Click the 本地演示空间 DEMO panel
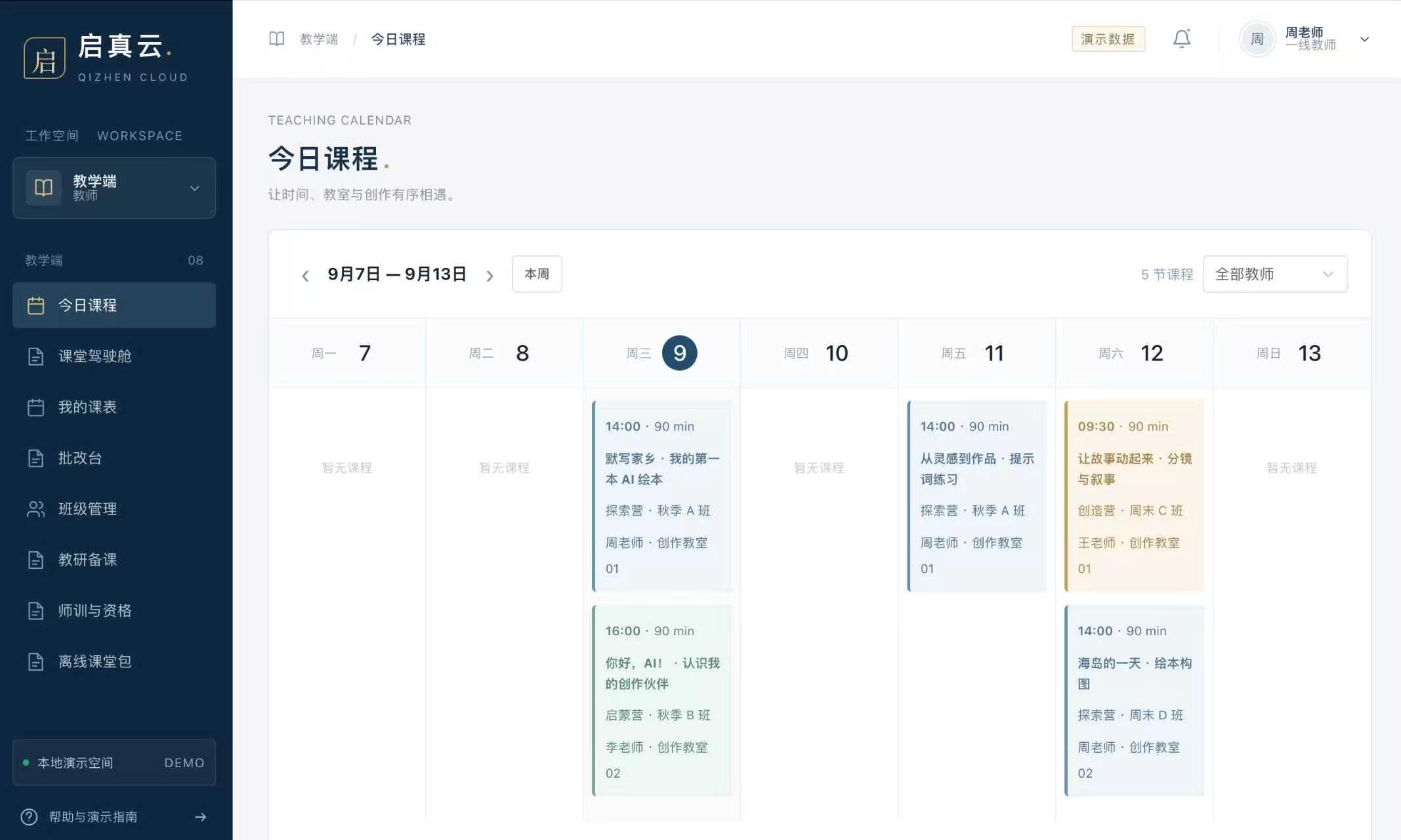 [114, 763]
